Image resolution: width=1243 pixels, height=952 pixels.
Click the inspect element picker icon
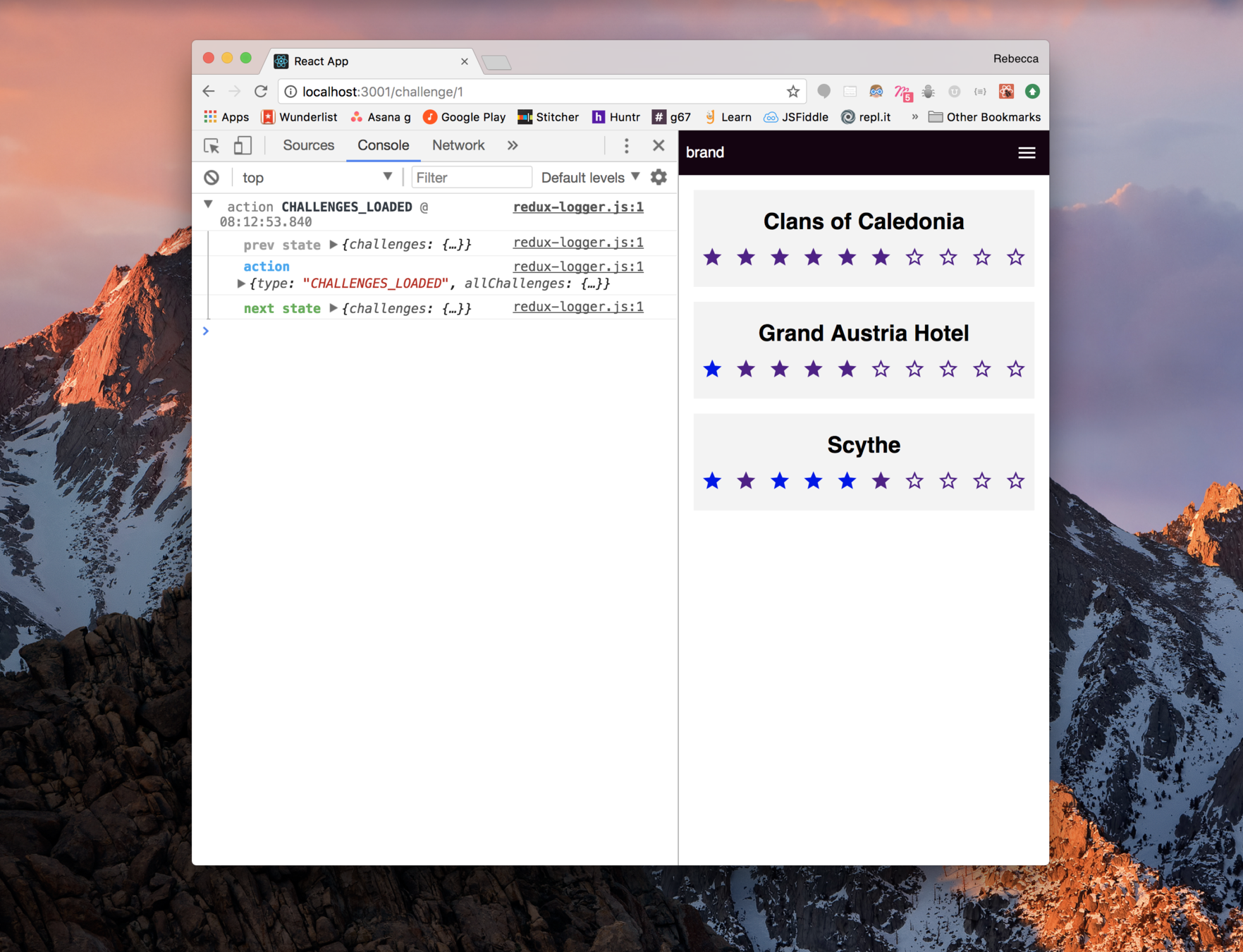pos(212,146)
